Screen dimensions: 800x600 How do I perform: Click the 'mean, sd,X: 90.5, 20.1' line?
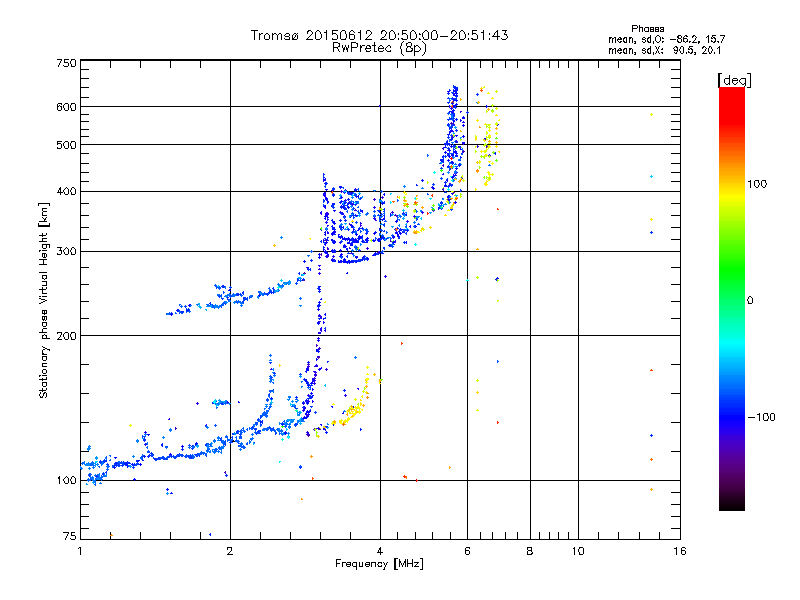click(664, 50)
